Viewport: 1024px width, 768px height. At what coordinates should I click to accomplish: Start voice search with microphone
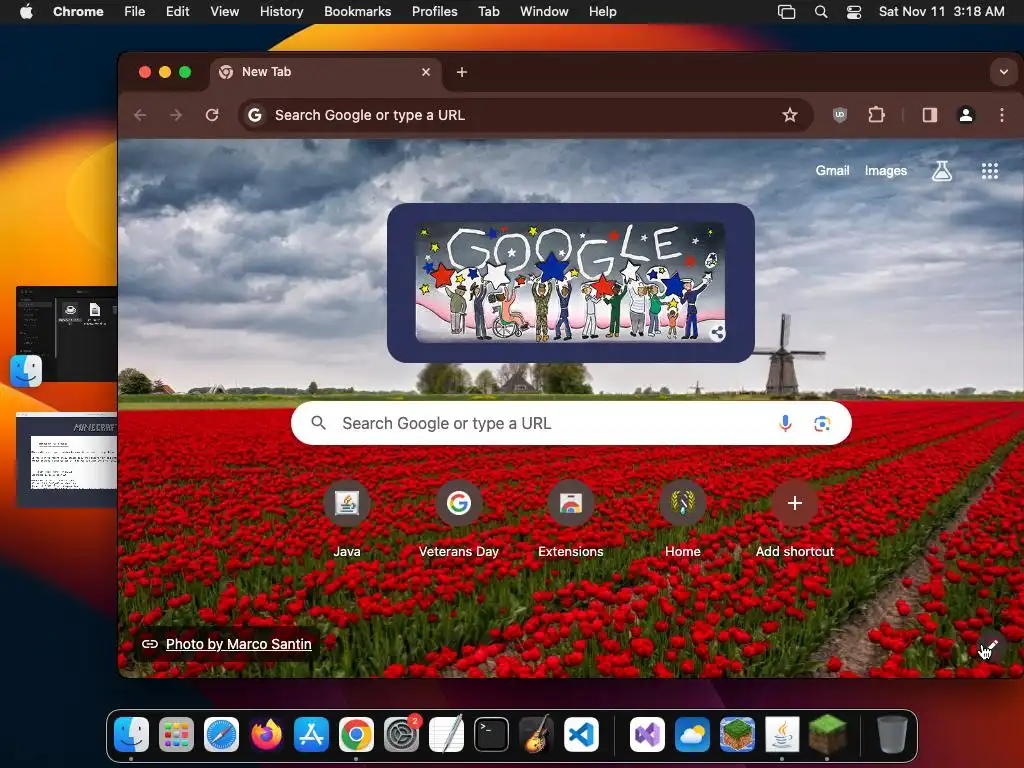click(x=785, y=423)
